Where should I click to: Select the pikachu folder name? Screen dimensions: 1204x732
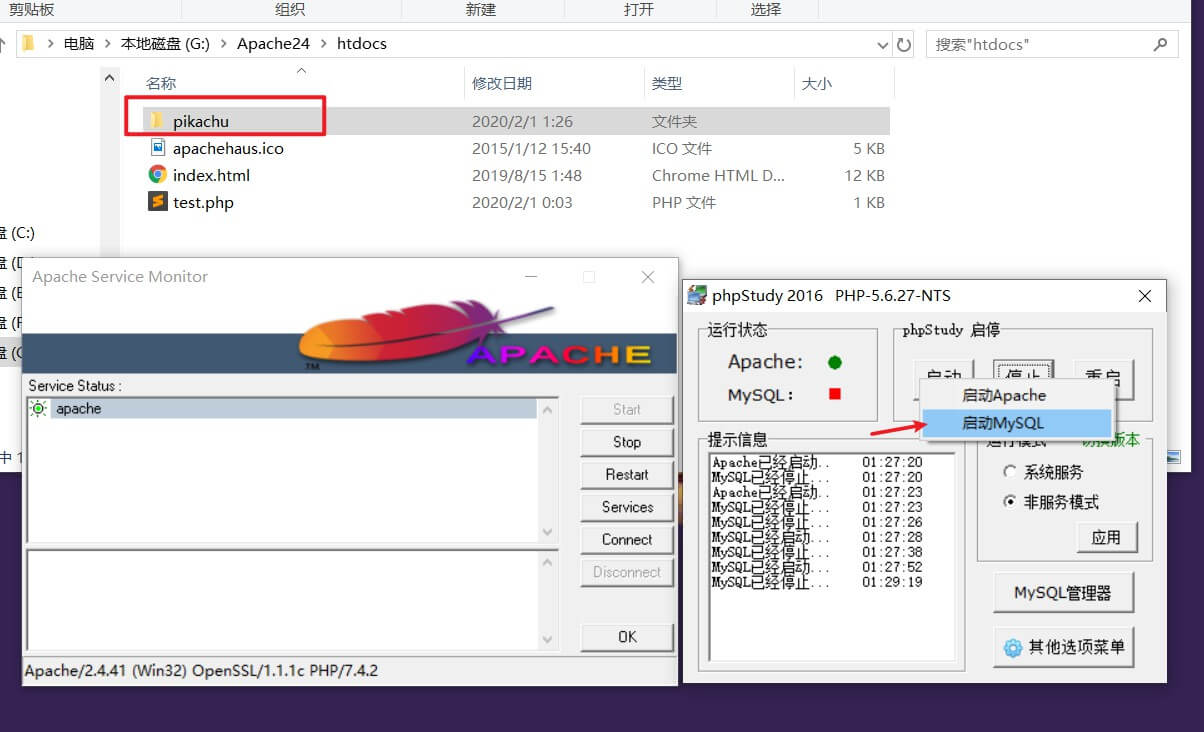[201, 121]
